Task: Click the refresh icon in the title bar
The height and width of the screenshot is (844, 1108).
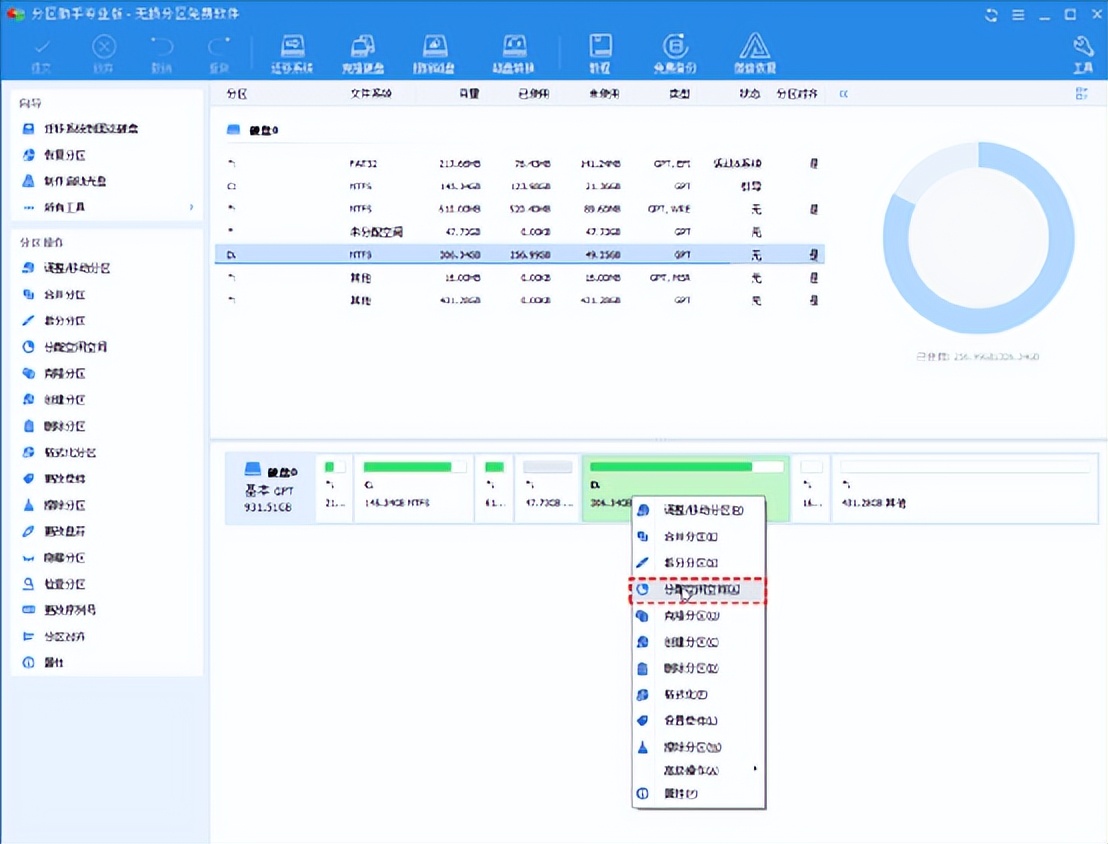Action: [990, 15]
